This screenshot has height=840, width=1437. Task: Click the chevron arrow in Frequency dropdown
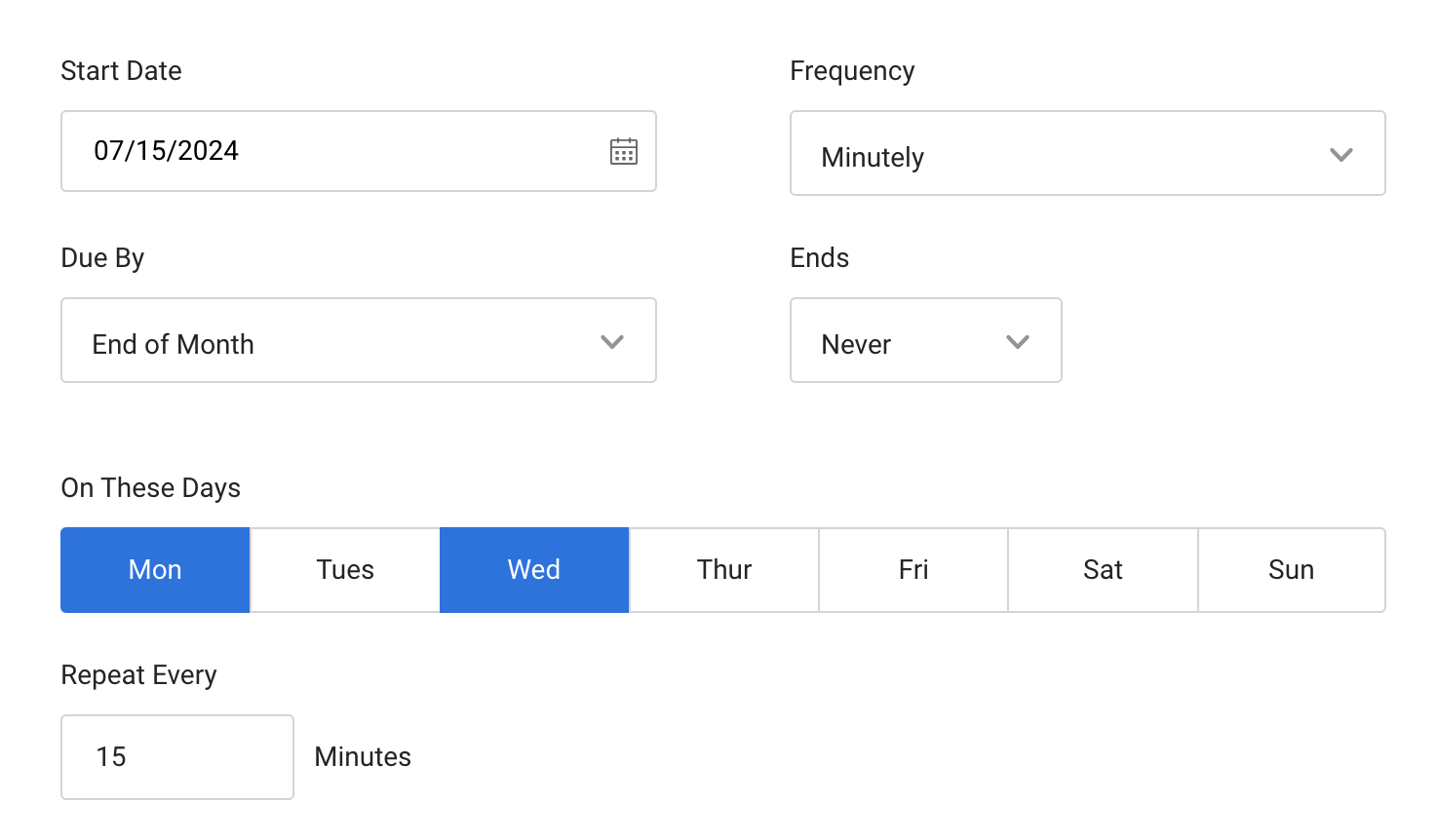1341,155
